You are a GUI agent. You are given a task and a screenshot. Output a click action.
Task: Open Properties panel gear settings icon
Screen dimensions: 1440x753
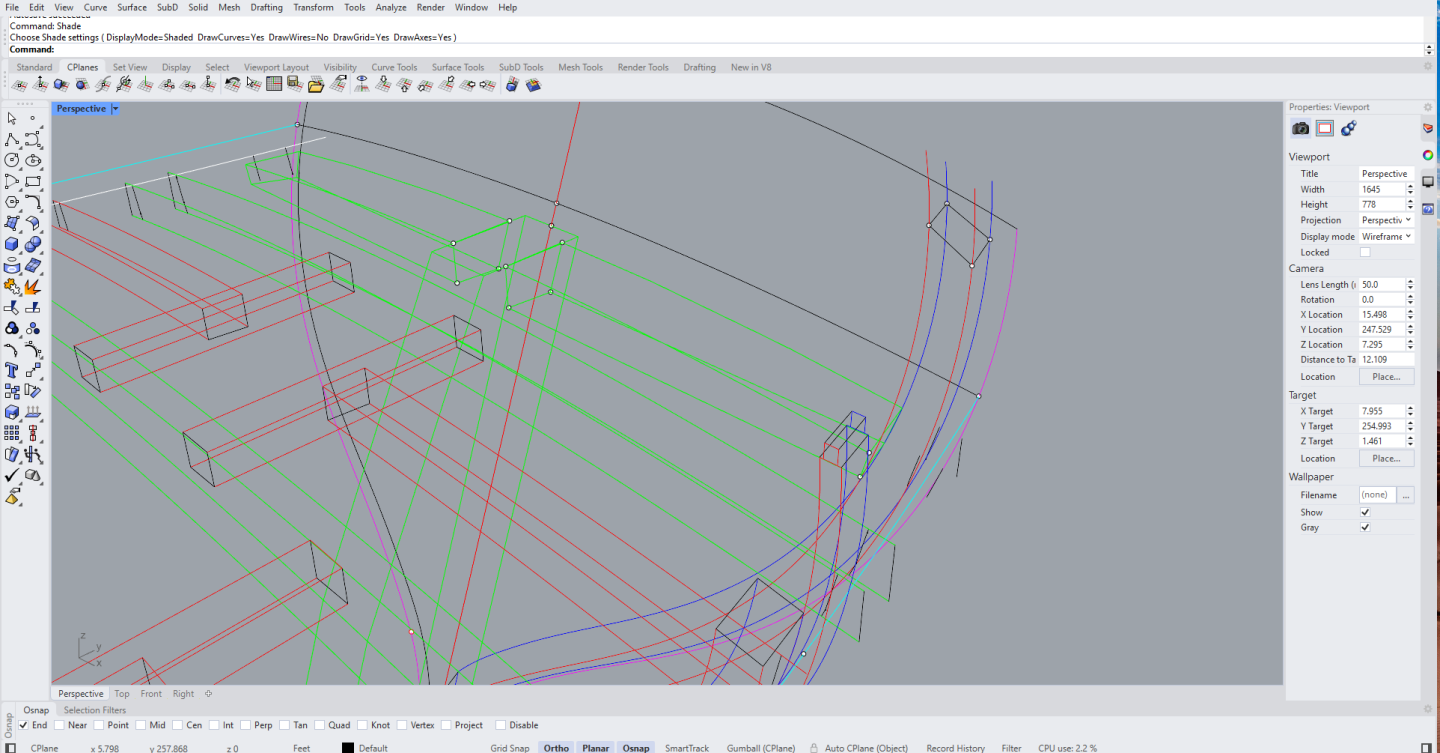click(x=1427, y=107)
